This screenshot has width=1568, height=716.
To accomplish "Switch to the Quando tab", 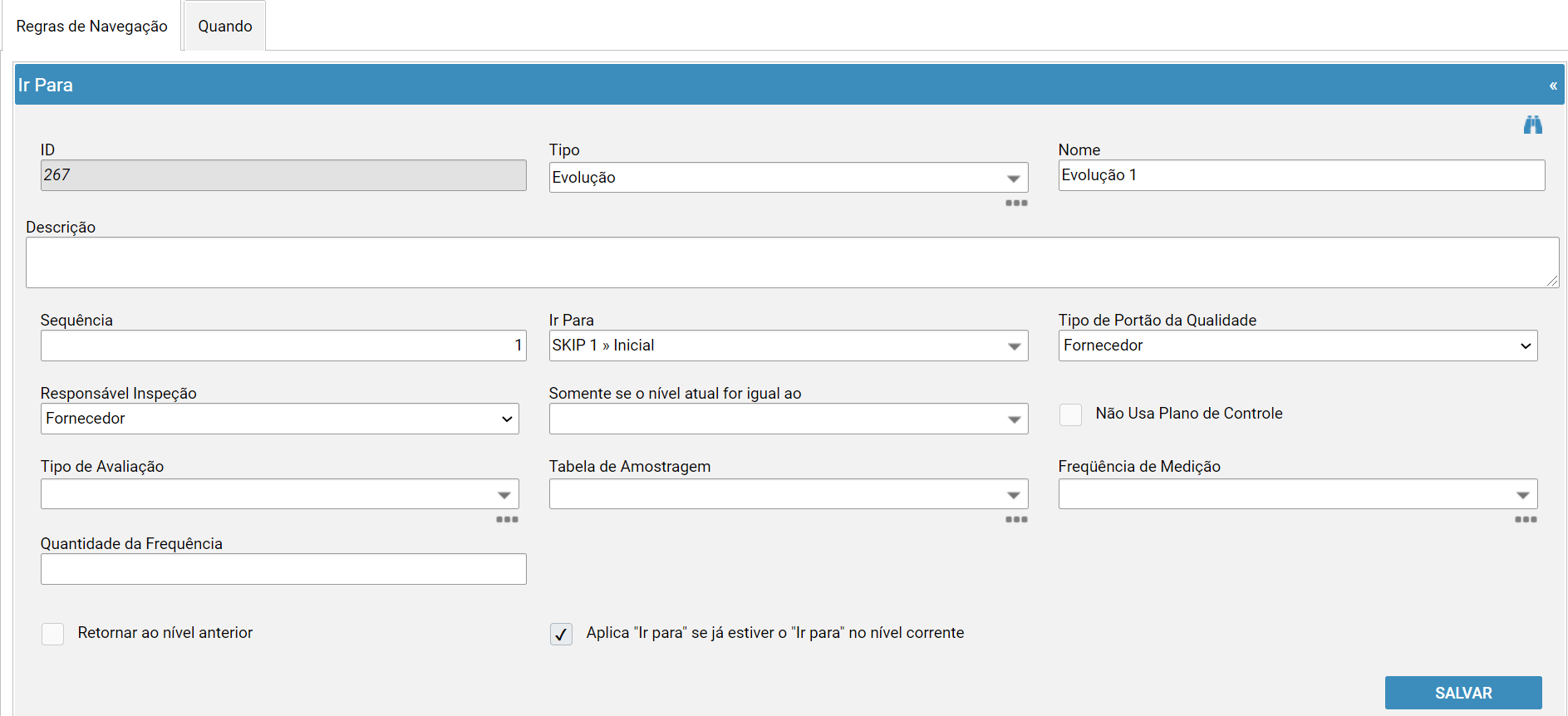I will [x=224, y=27].
